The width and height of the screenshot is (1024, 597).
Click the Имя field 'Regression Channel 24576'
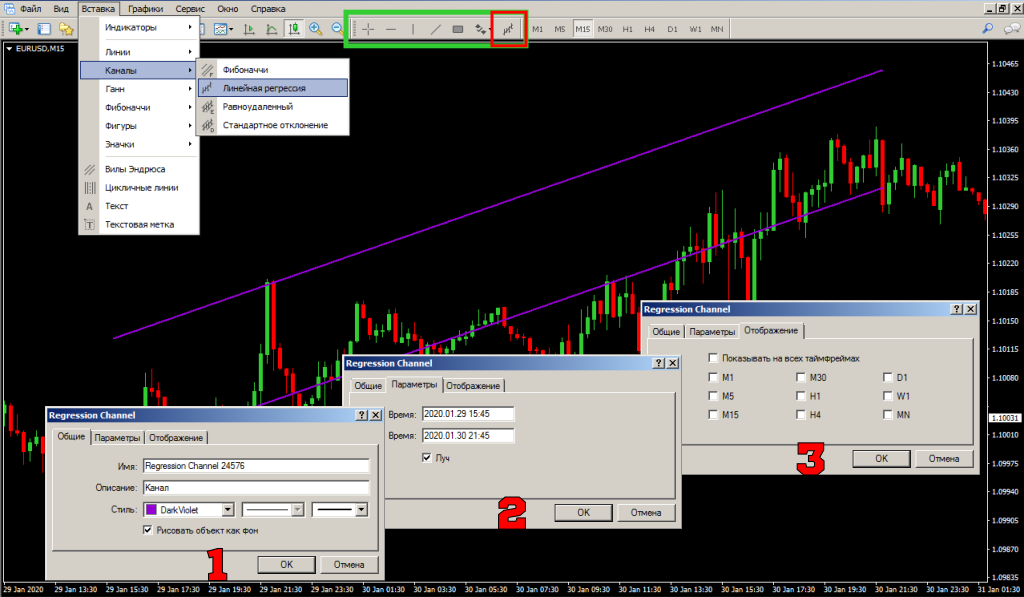[x=256, y=466]
